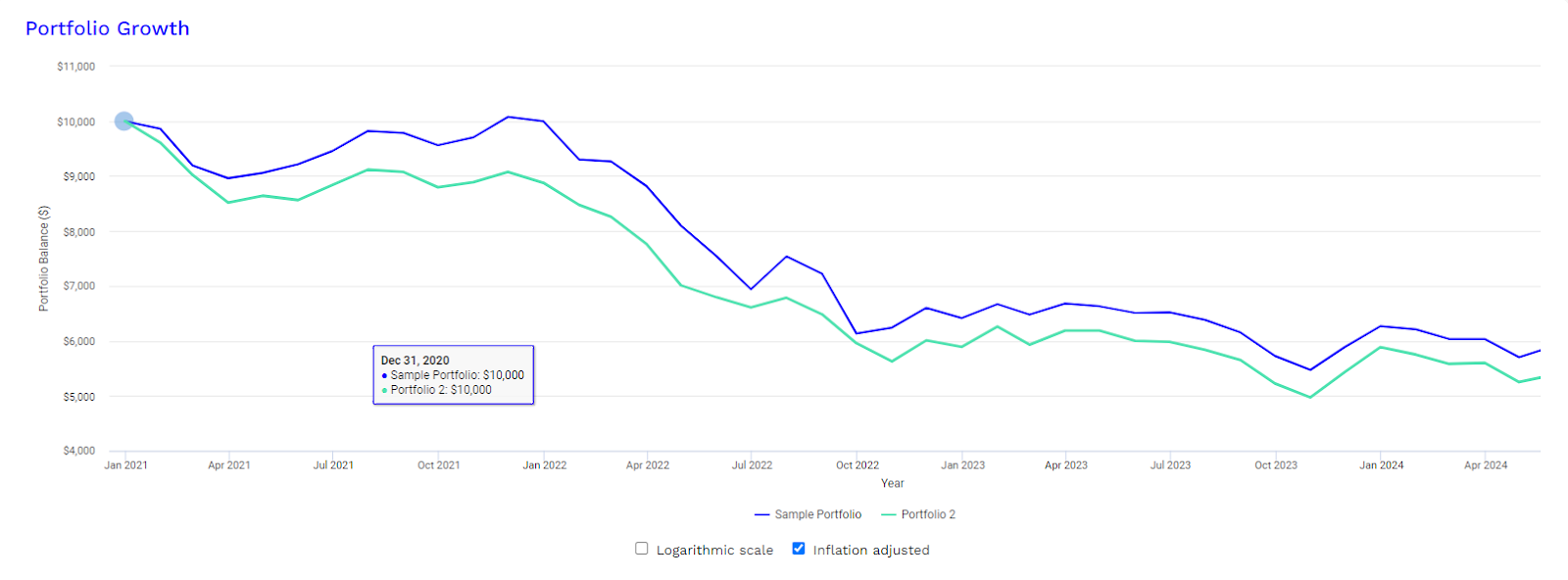Toggle Sample Portfolio visibility in the legend
Viewport: 1568px width, 580px height.
click(817, 513)
